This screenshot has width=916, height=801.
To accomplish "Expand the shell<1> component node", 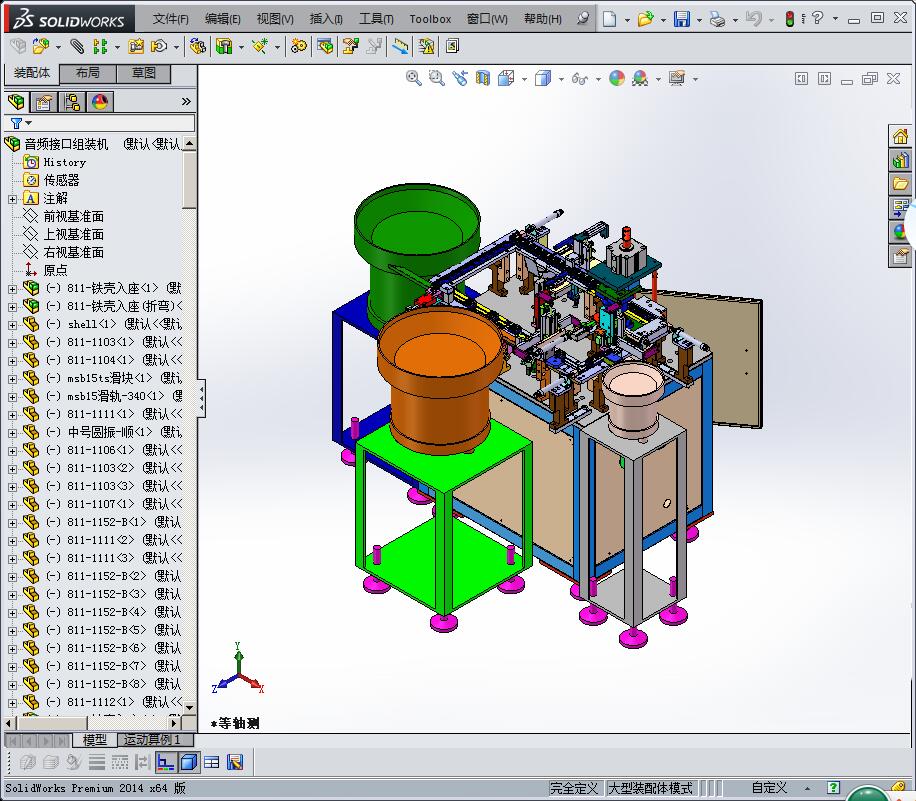I will 12,325.
